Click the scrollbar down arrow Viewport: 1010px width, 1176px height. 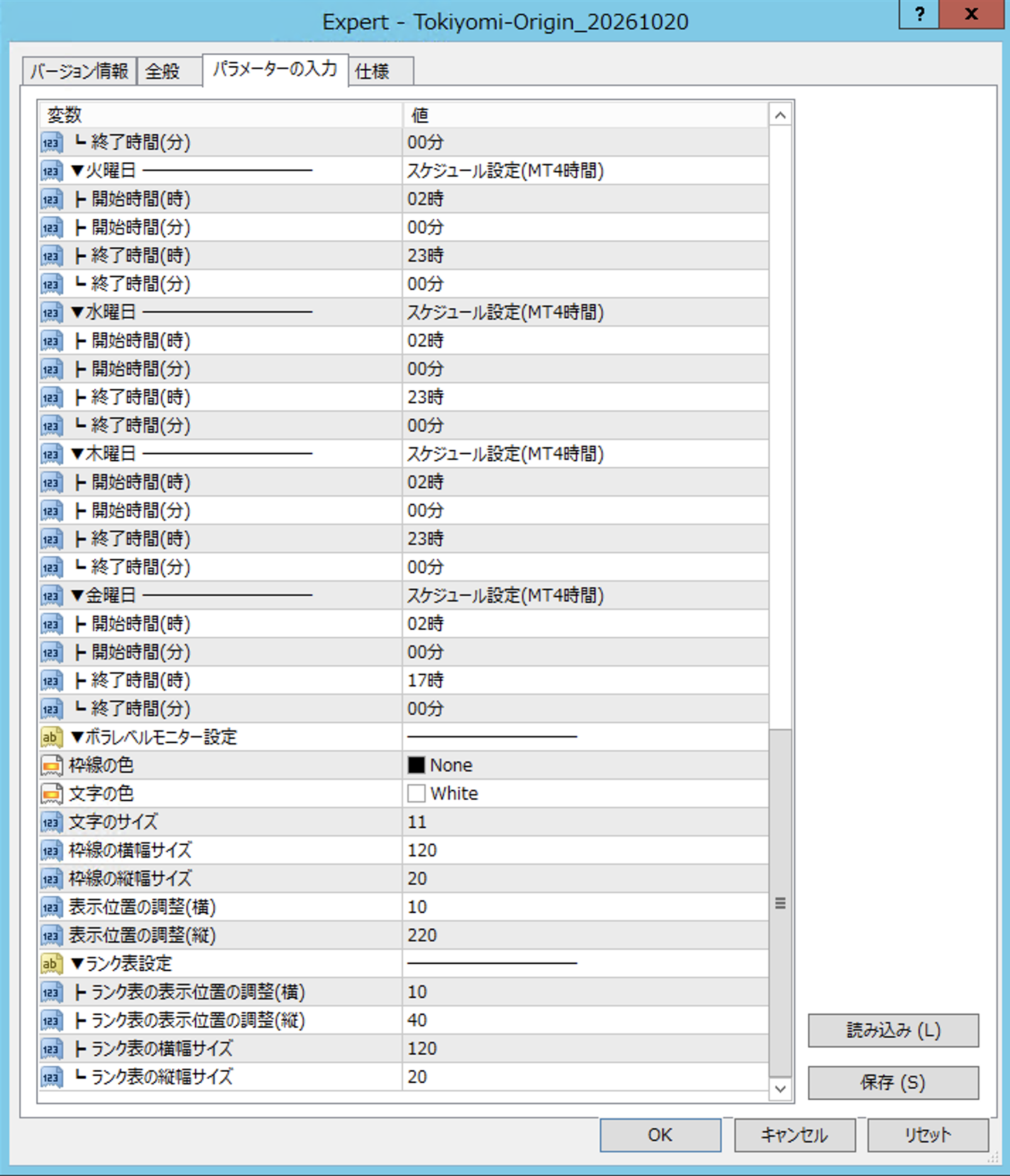click(x=781, y=1089)
